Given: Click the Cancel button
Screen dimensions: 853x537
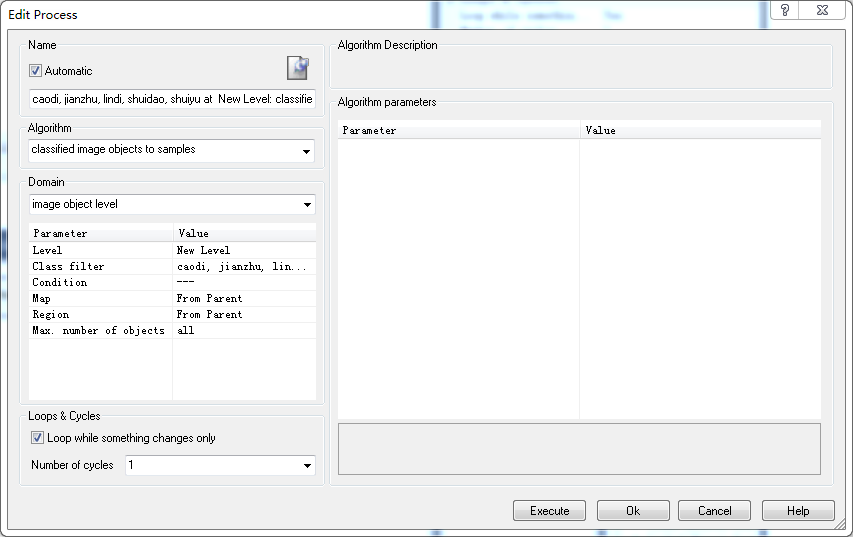Looking at the screenshot, I should [714, 510].
